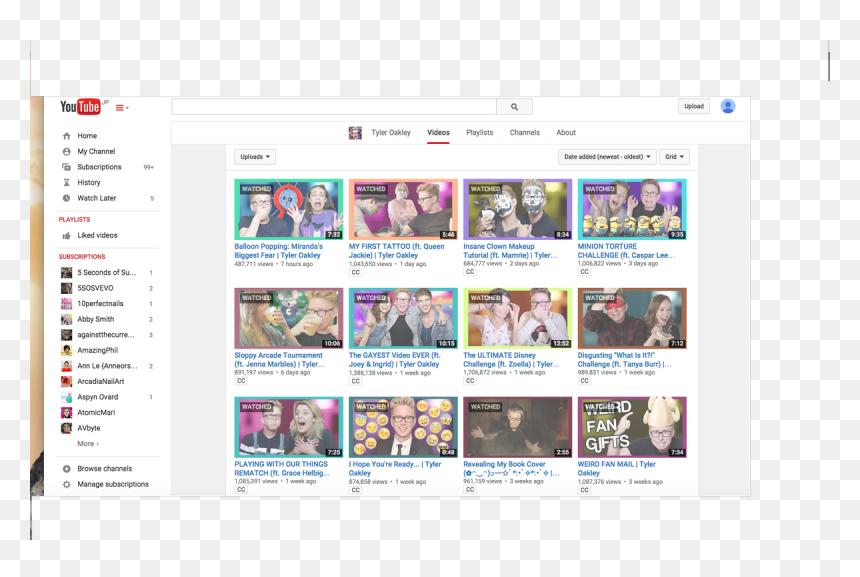Click the AtomicMari channel avatar
Viewport: 860px width, 577px height.
(x=66, y=412)
